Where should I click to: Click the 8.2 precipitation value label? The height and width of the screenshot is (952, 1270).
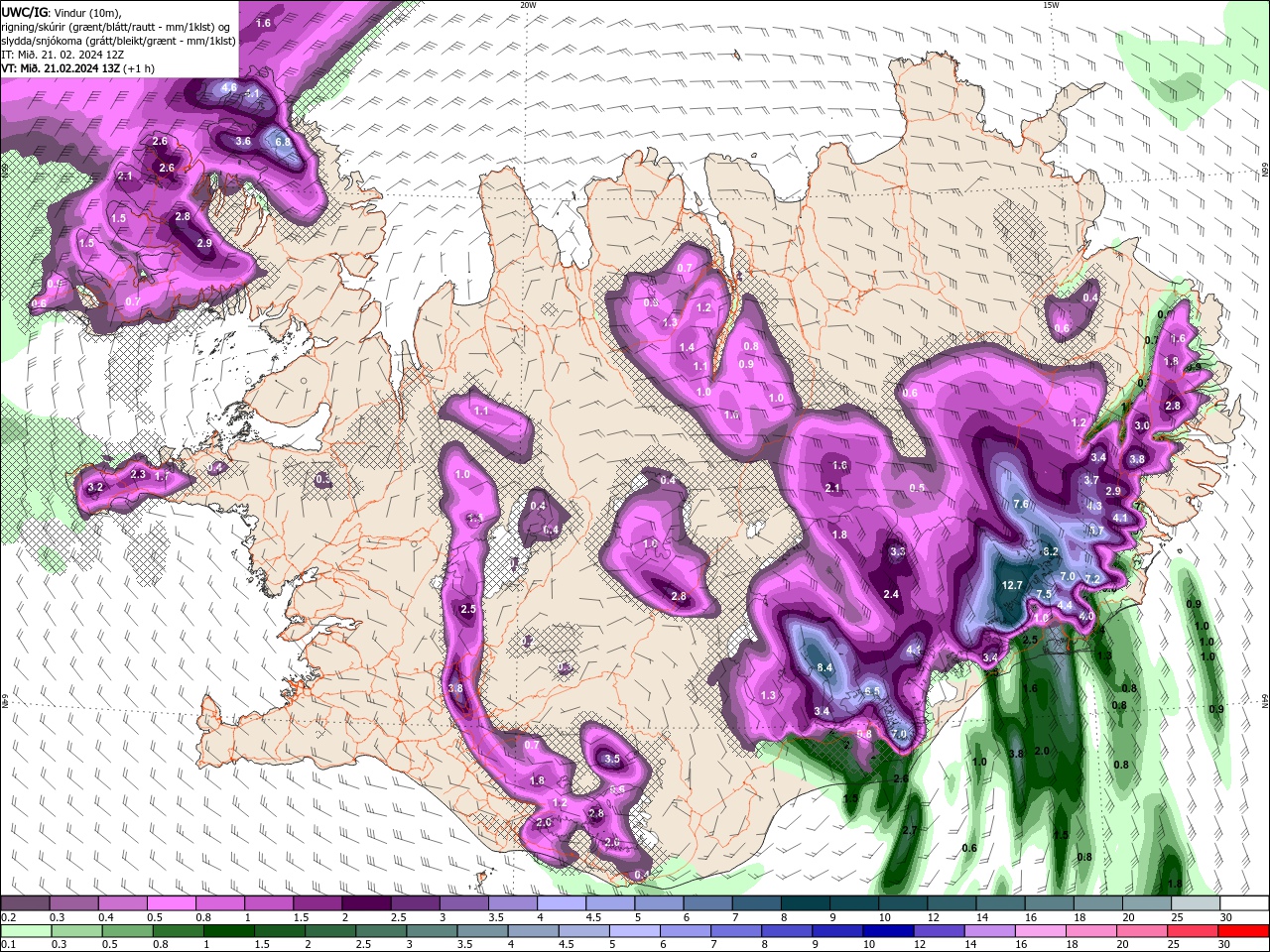pyautogui.click(x=1052, y=551)
